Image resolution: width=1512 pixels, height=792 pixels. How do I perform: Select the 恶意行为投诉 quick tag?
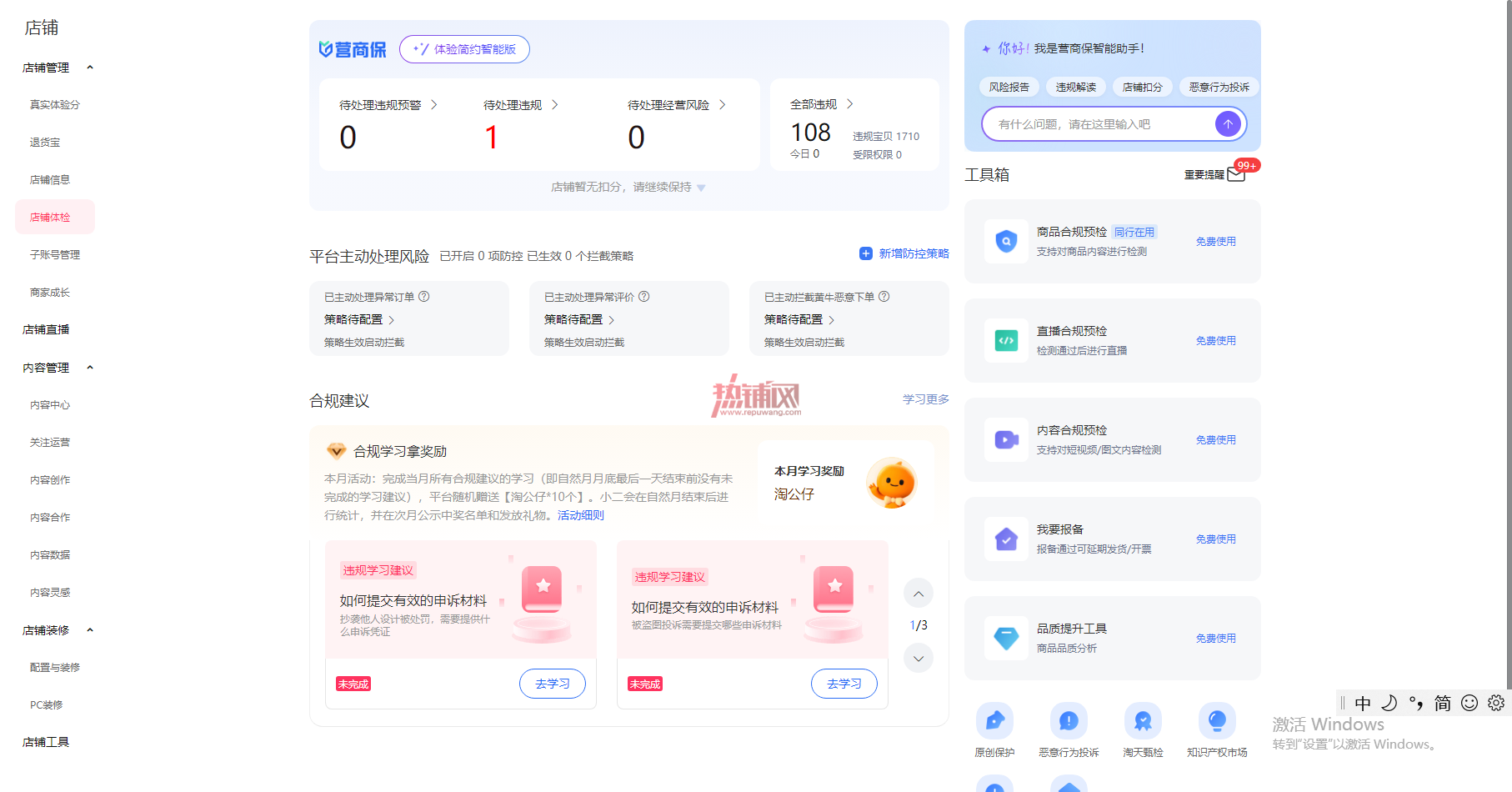(1219, 87)
